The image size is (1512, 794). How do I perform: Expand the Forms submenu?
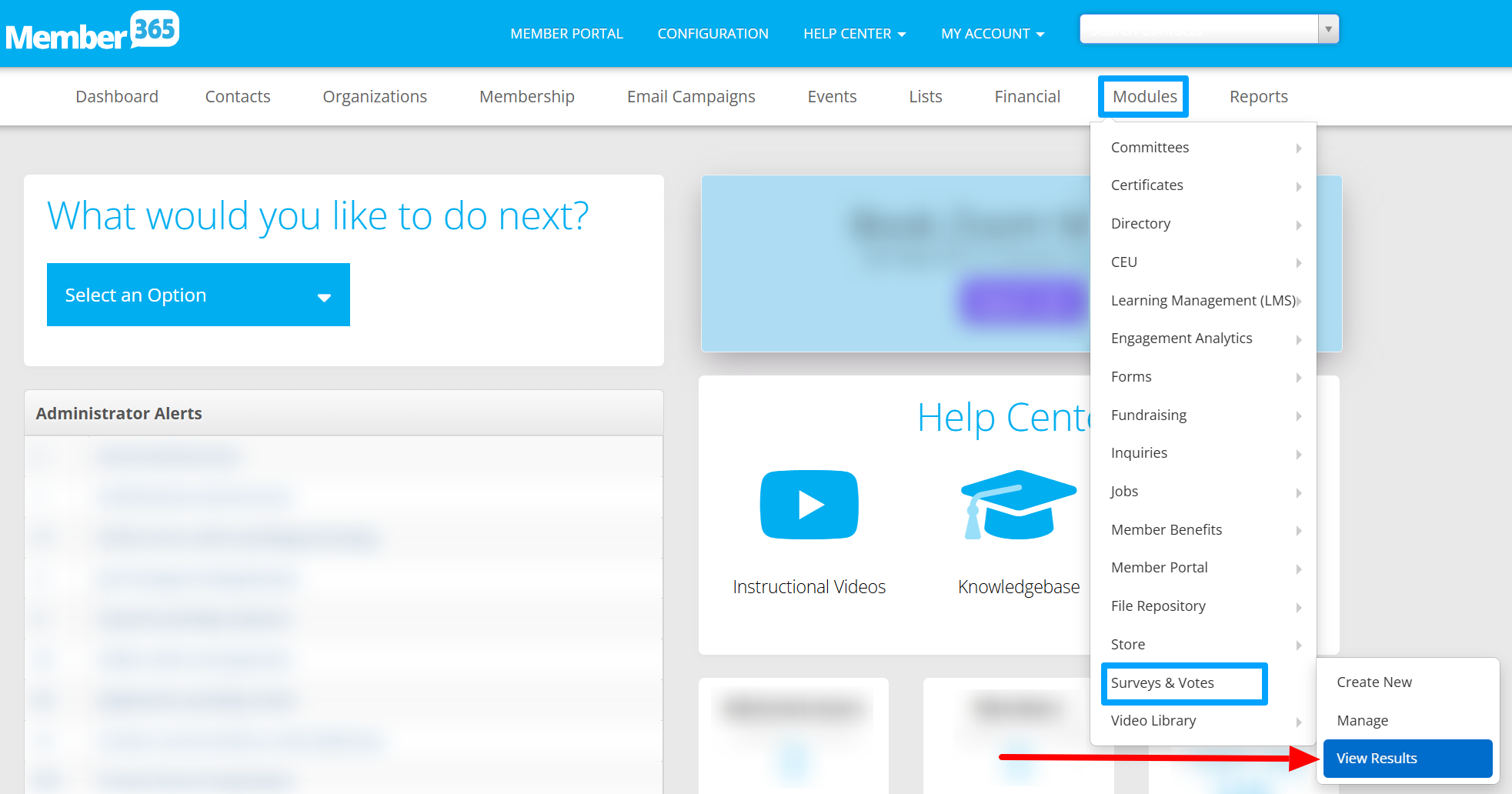tap(1203, 377)
